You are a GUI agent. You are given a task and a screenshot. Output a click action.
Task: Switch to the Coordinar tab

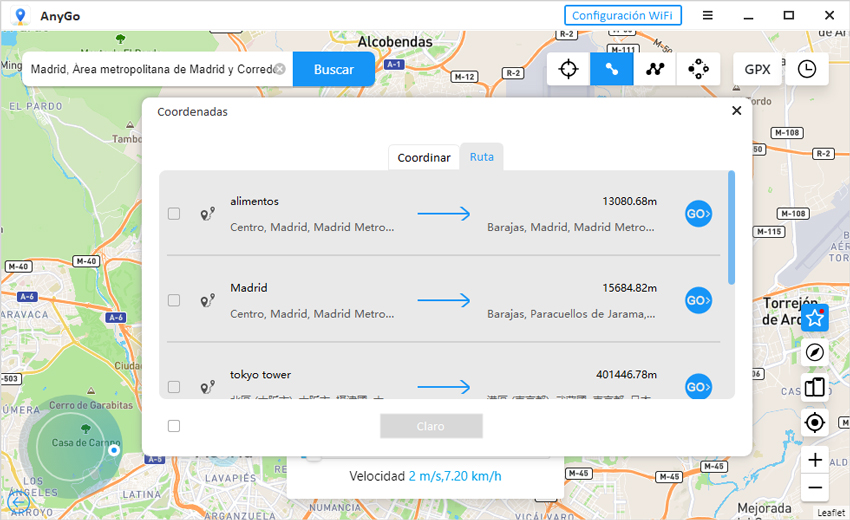coord(424,158)
